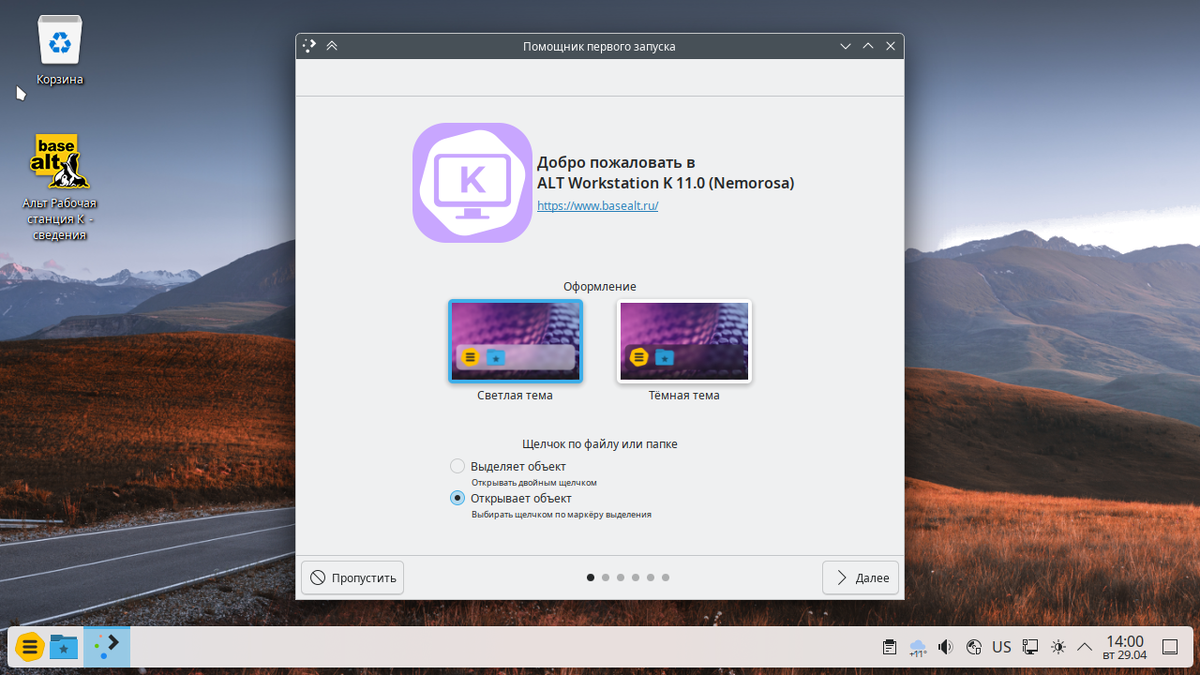
Task: Close the Помощник первого запуска window
Action: point(890,46)
